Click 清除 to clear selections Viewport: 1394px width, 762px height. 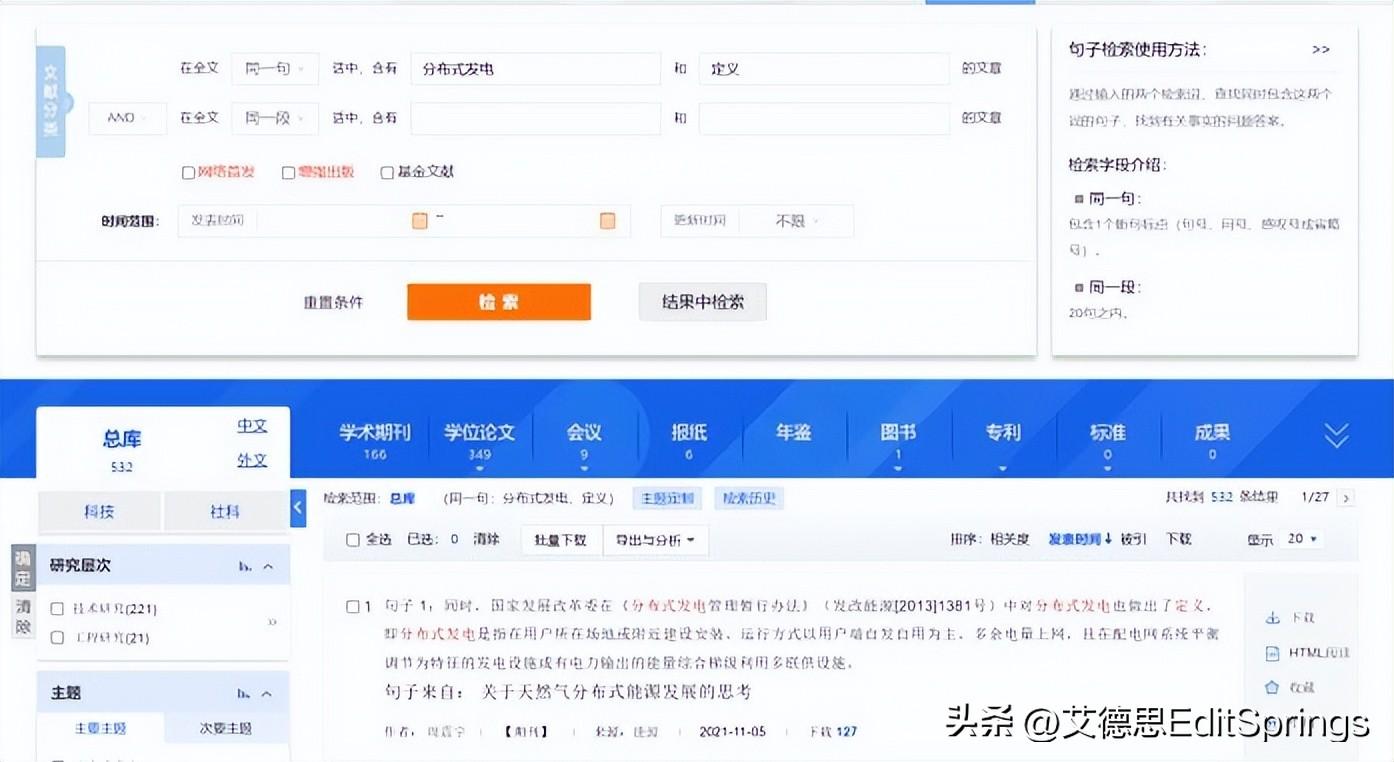coord(485,539)
